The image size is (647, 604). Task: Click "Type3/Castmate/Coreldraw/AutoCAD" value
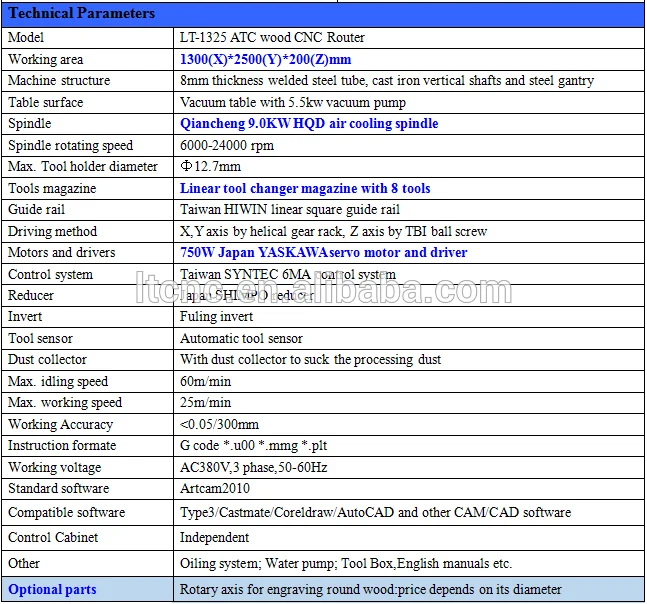click(287, 512)
